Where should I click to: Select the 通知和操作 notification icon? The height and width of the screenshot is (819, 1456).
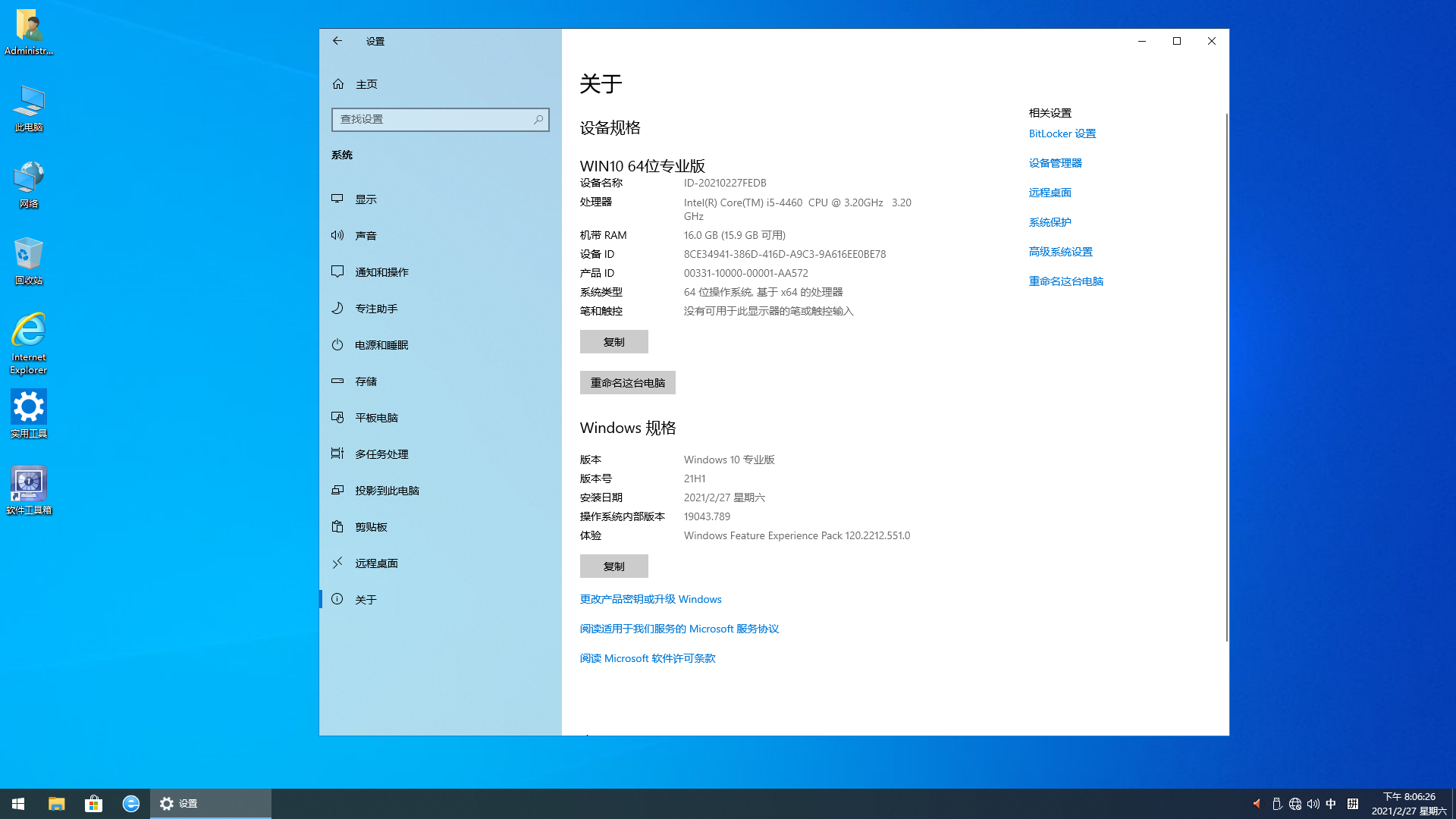pos(337,271)
